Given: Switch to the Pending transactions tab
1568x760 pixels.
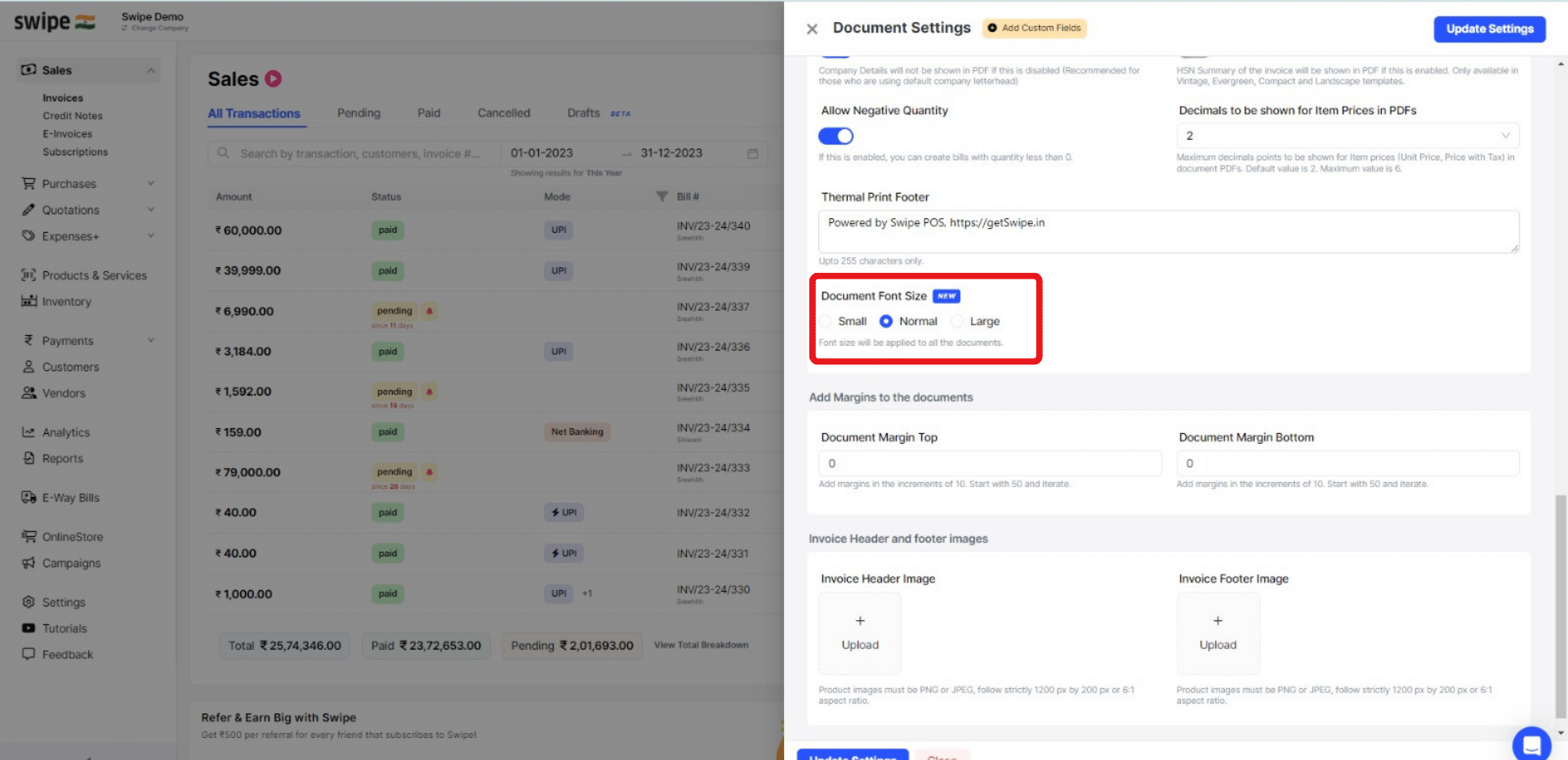Looking at the screenshot, I should pyautogui.click(x=359, y=113).
